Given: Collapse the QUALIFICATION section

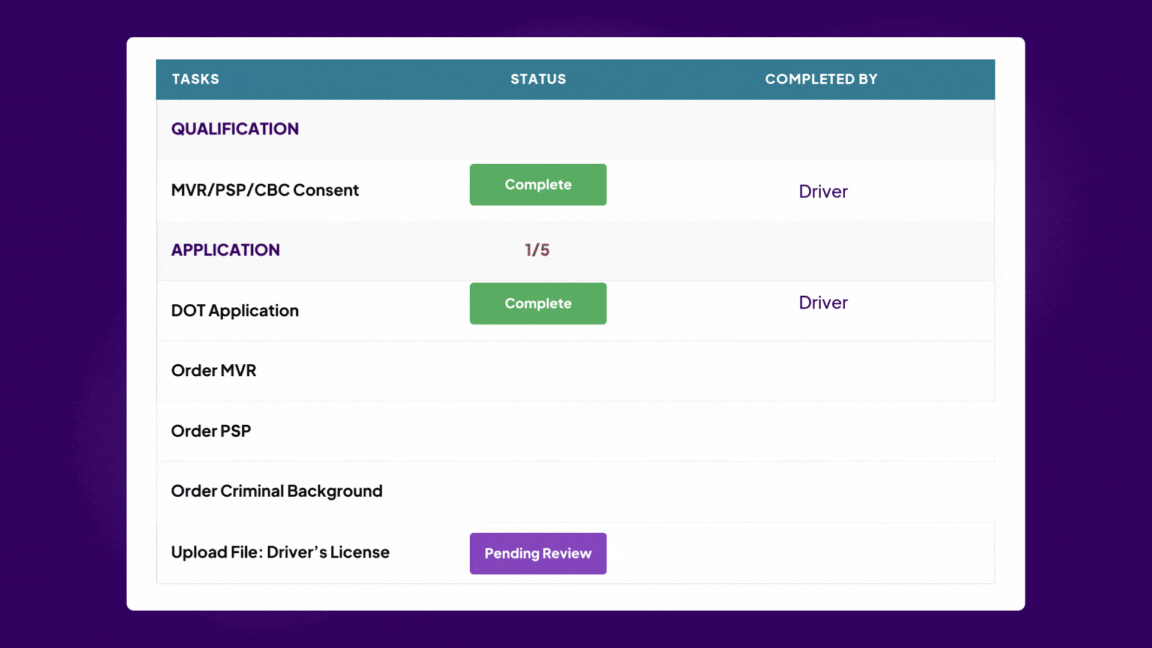Looking at the screenshot, I should 235,129.
